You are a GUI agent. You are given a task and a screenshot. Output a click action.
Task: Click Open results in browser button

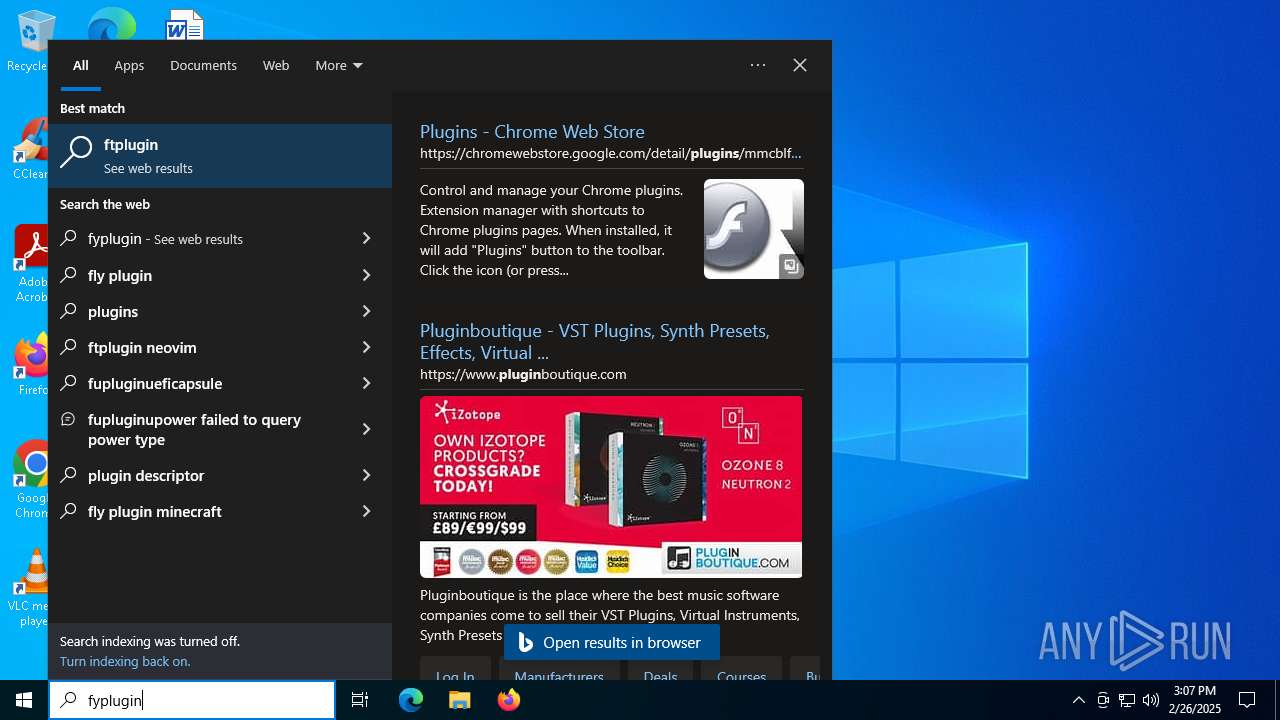point(612,642)
